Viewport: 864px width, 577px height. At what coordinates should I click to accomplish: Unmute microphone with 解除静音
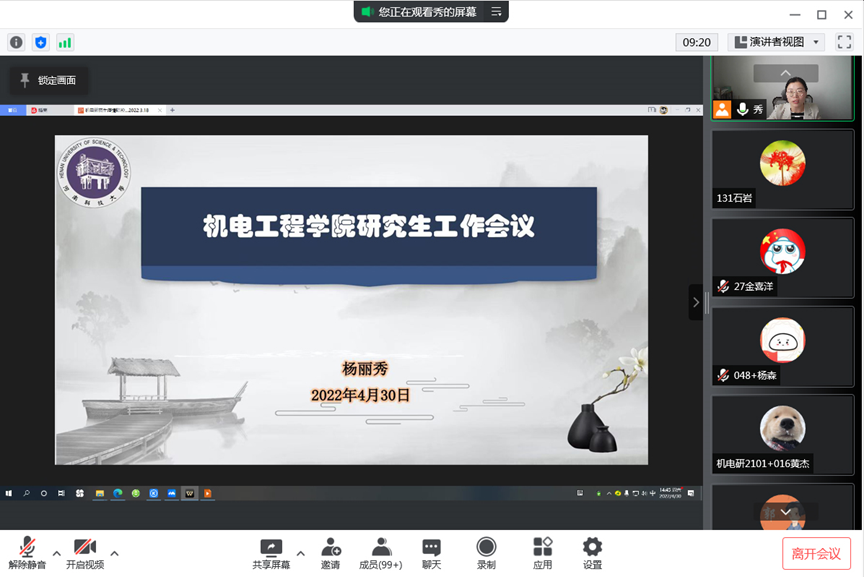tap(27, 553)
